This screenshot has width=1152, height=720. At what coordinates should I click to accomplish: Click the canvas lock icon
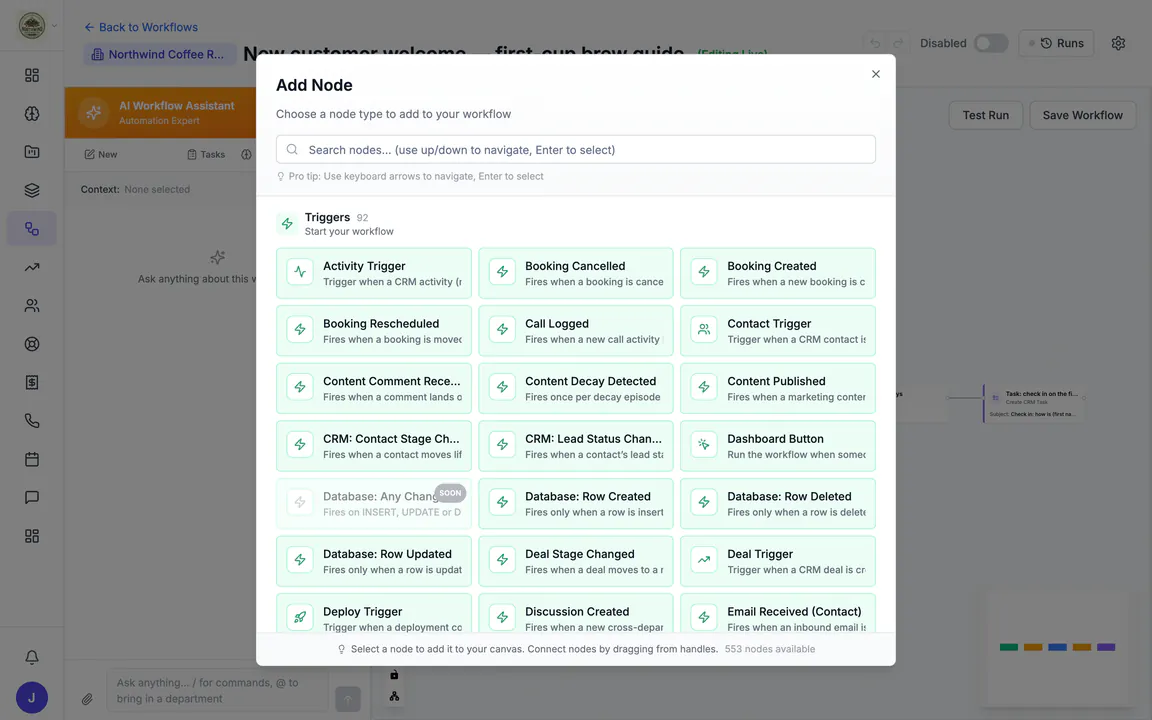coord(394,674)
